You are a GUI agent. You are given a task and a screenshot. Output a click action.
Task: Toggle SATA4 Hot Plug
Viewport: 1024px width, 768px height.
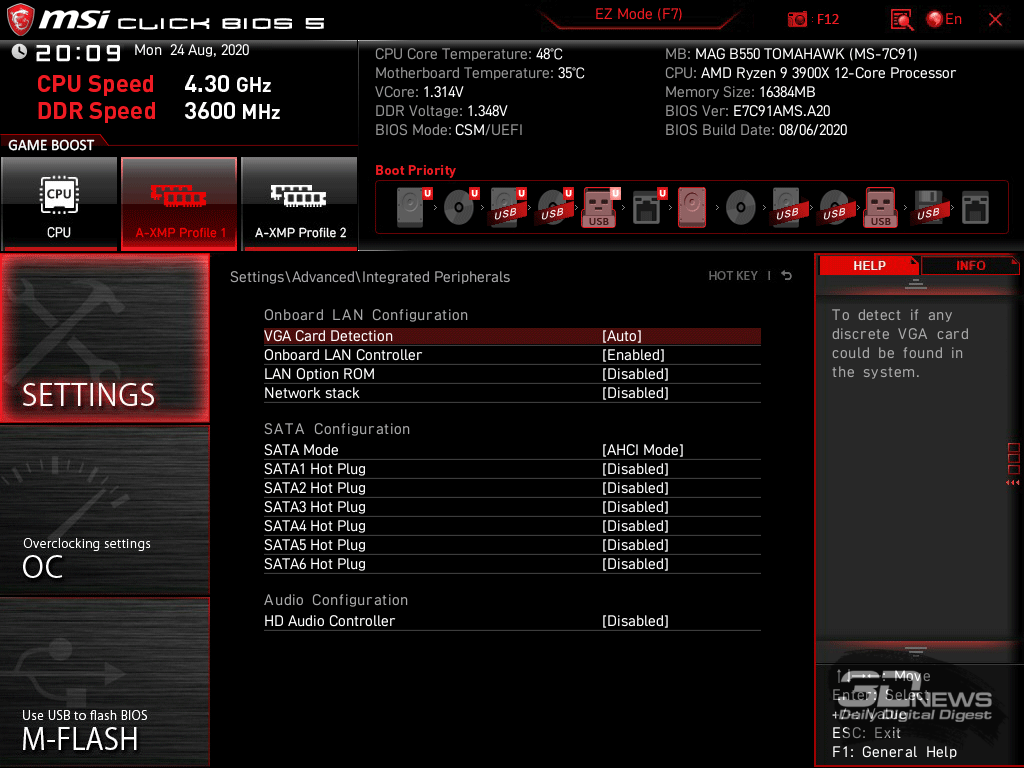(x=512, y=526)
